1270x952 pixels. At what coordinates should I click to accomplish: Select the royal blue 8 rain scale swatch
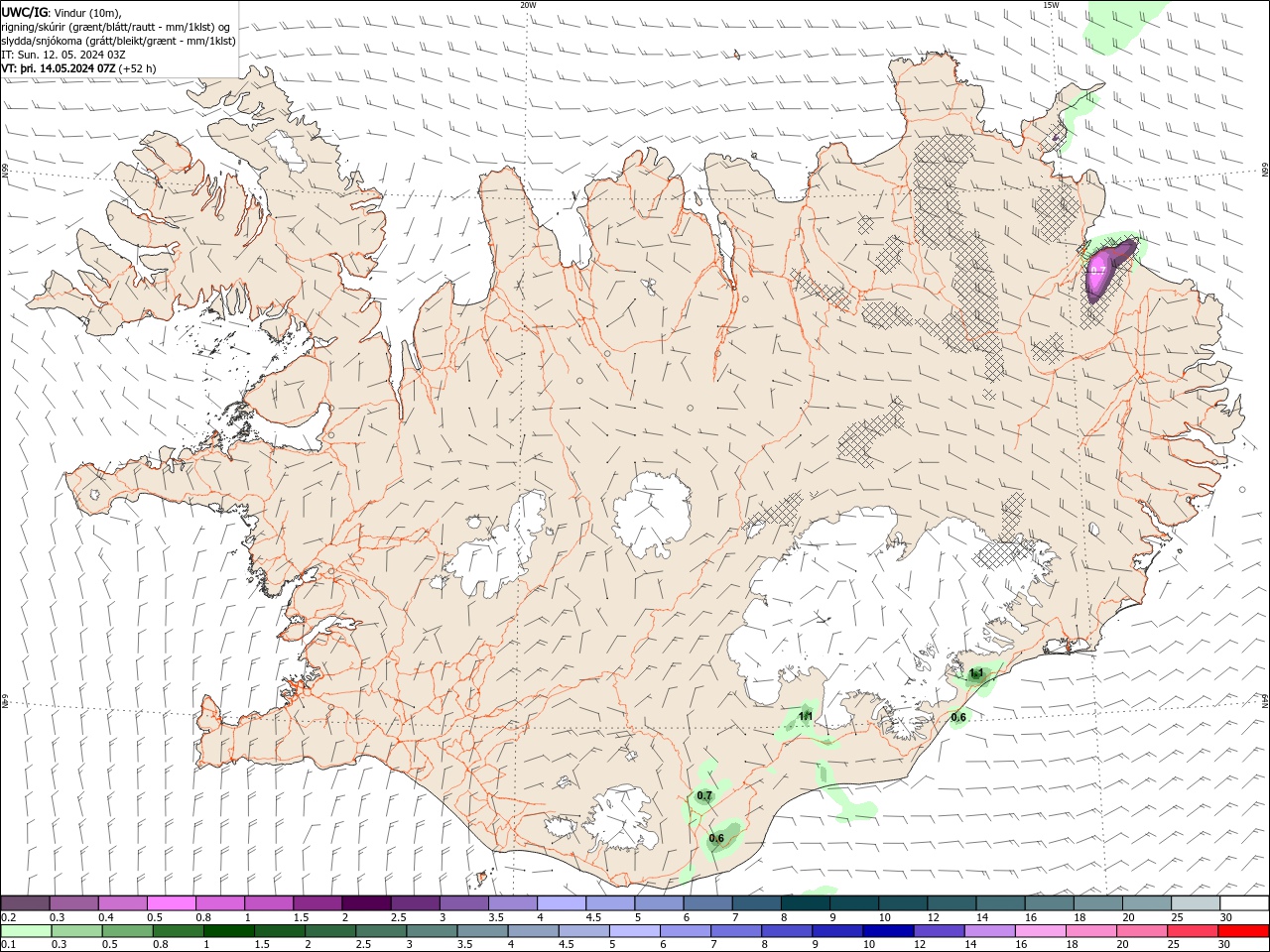(787, 931)
